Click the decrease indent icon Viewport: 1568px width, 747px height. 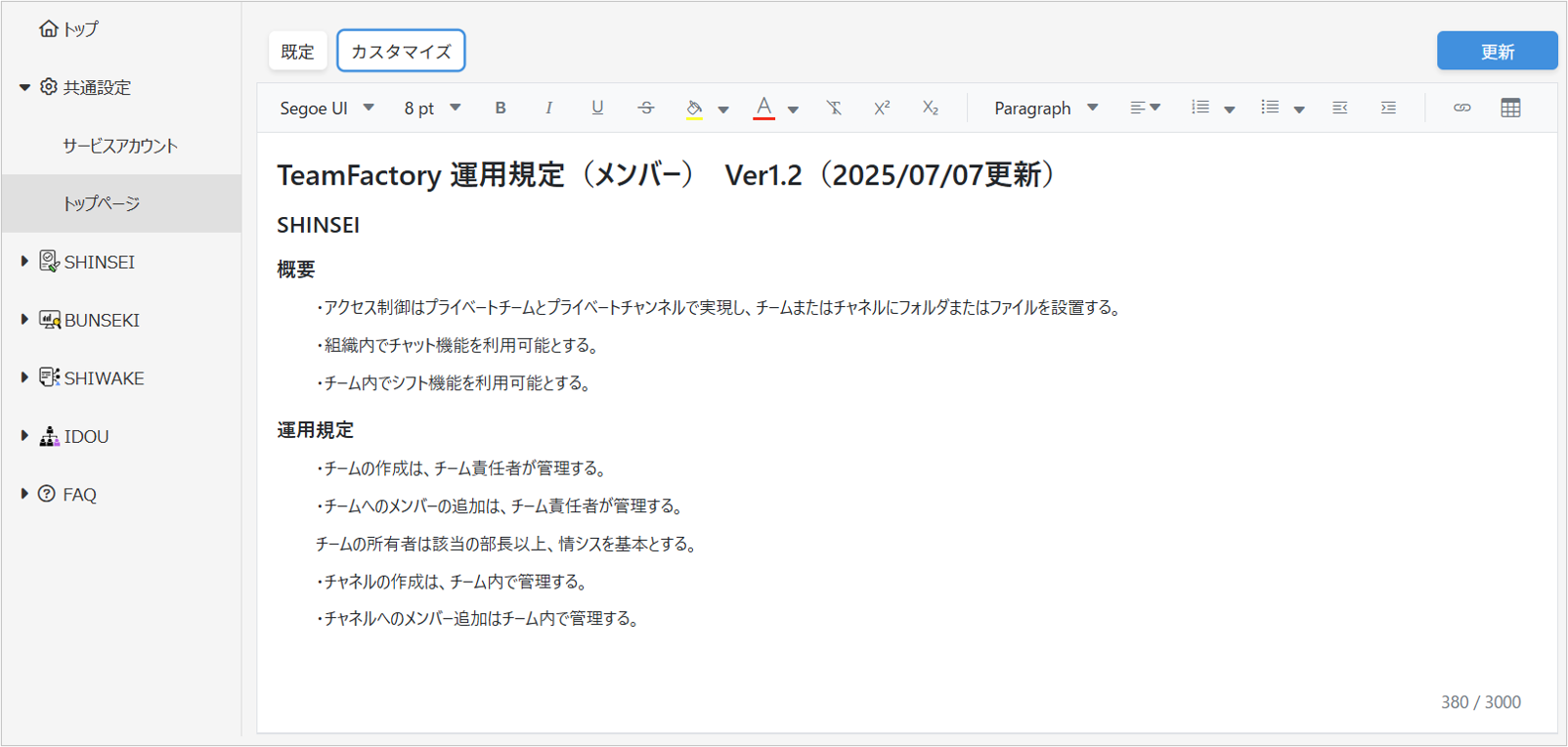[x=1339, y=108]
